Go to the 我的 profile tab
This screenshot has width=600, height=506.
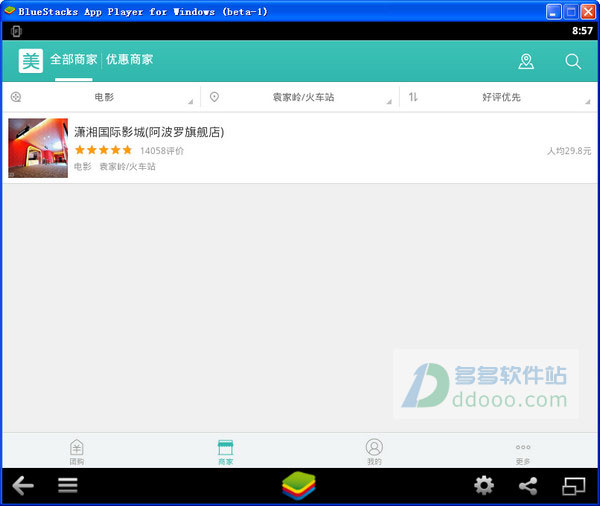point(374,452)
